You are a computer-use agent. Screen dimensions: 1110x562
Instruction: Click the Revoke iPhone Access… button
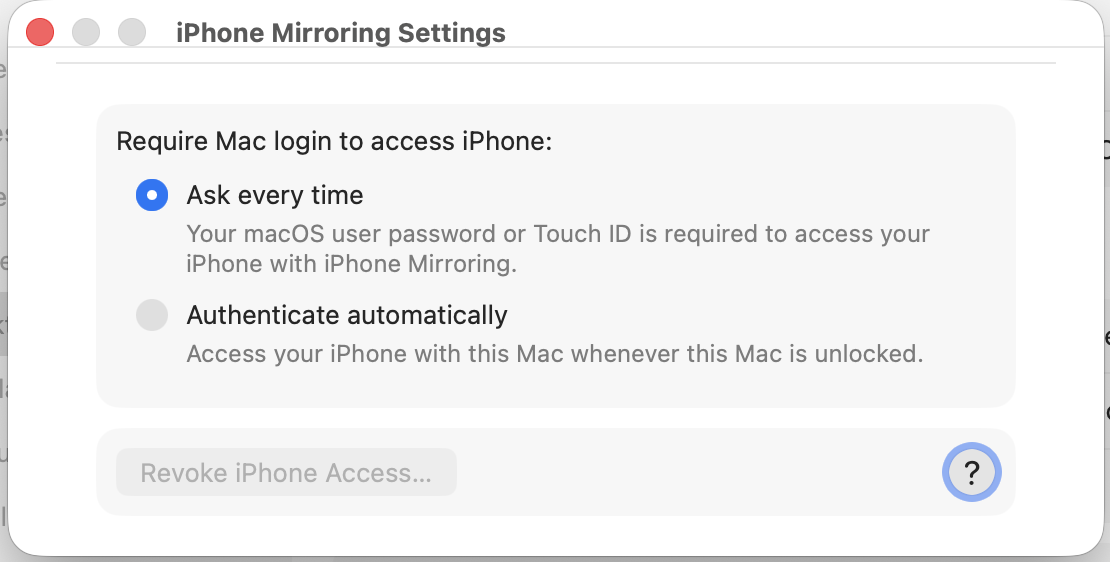point(286,472)
